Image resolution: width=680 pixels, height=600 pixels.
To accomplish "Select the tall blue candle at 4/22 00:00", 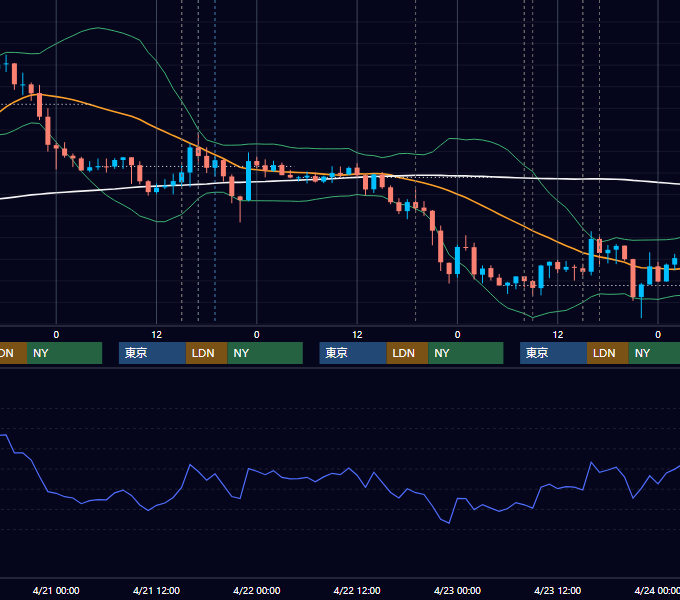I will point(248,180).
